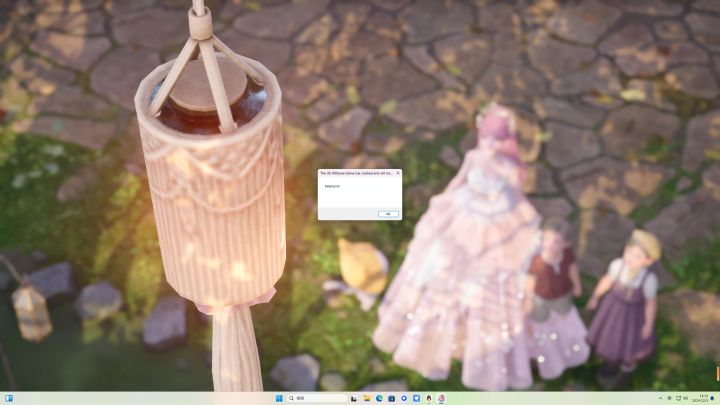Click the crash dialog title text
The height and width of the screenshot is (405, 720).
click(x=356, y=173)
